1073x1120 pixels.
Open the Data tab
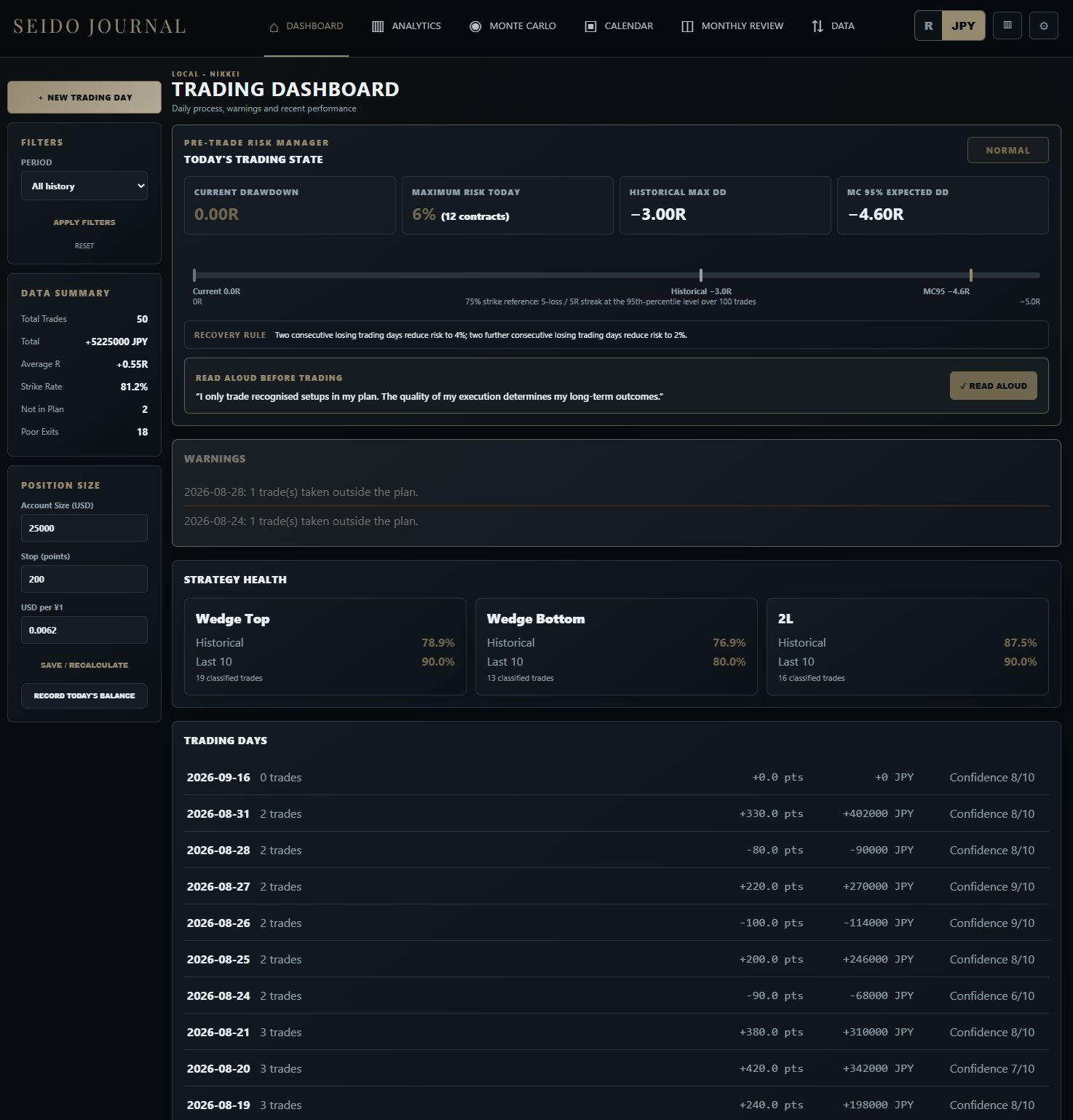coord(834,26)
